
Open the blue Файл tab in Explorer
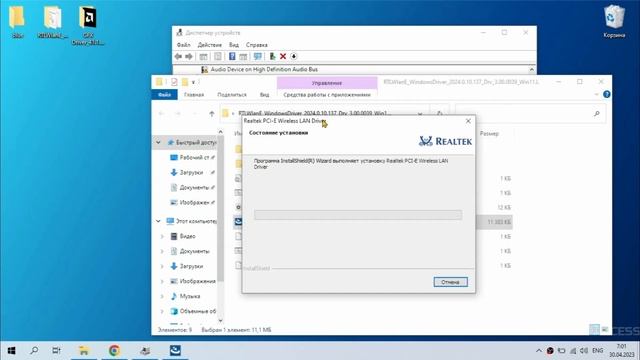coord(164,95)
